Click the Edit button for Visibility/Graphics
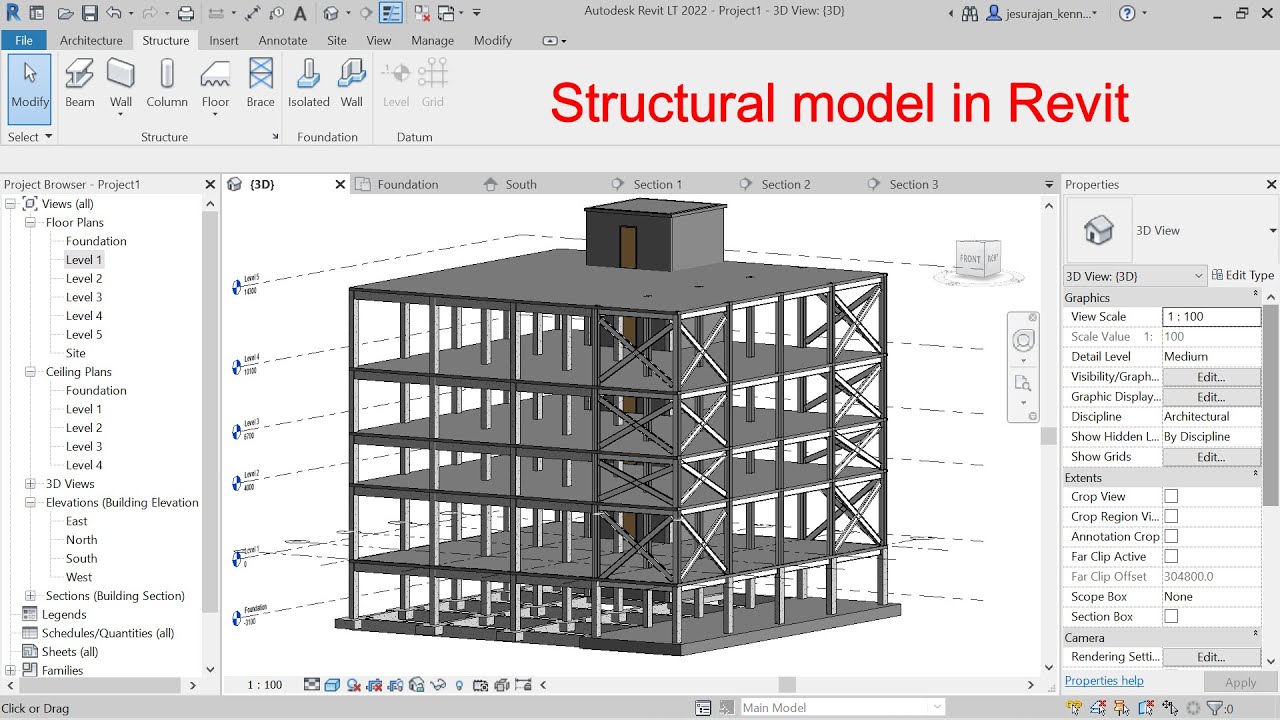Viewport: 1280px width, 720px height. 1211,376
